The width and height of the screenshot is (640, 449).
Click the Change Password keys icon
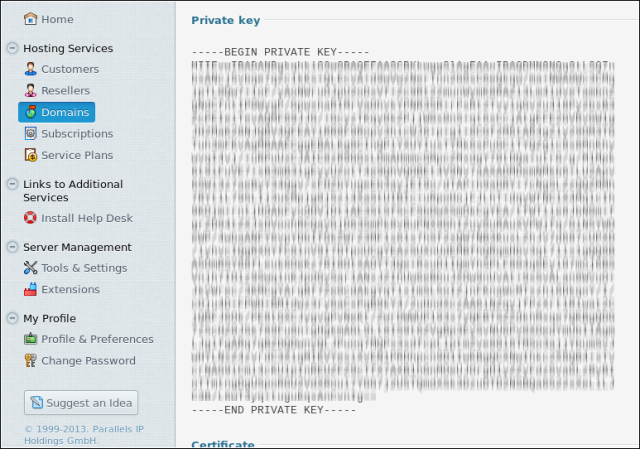click(x=30, y=360)
